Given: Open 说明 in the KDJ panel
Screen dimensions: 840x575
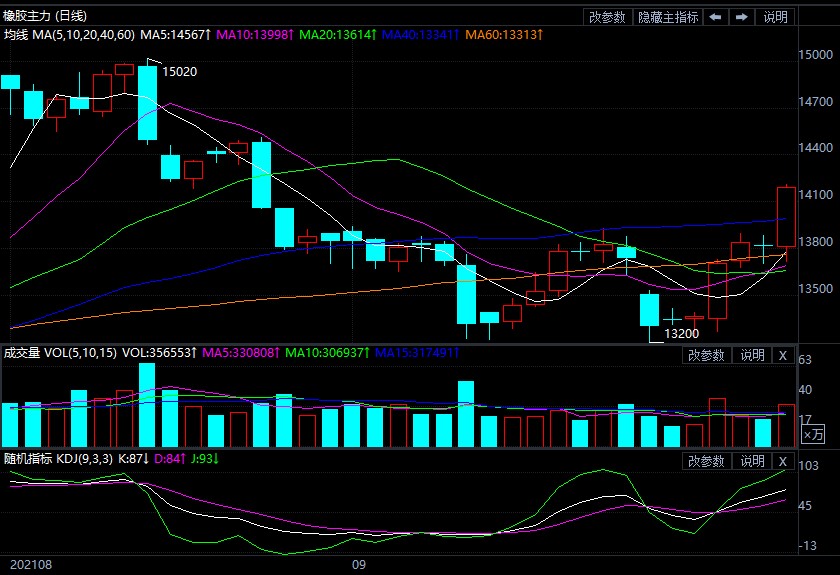Looking at the screenshot, I should 753,461.
